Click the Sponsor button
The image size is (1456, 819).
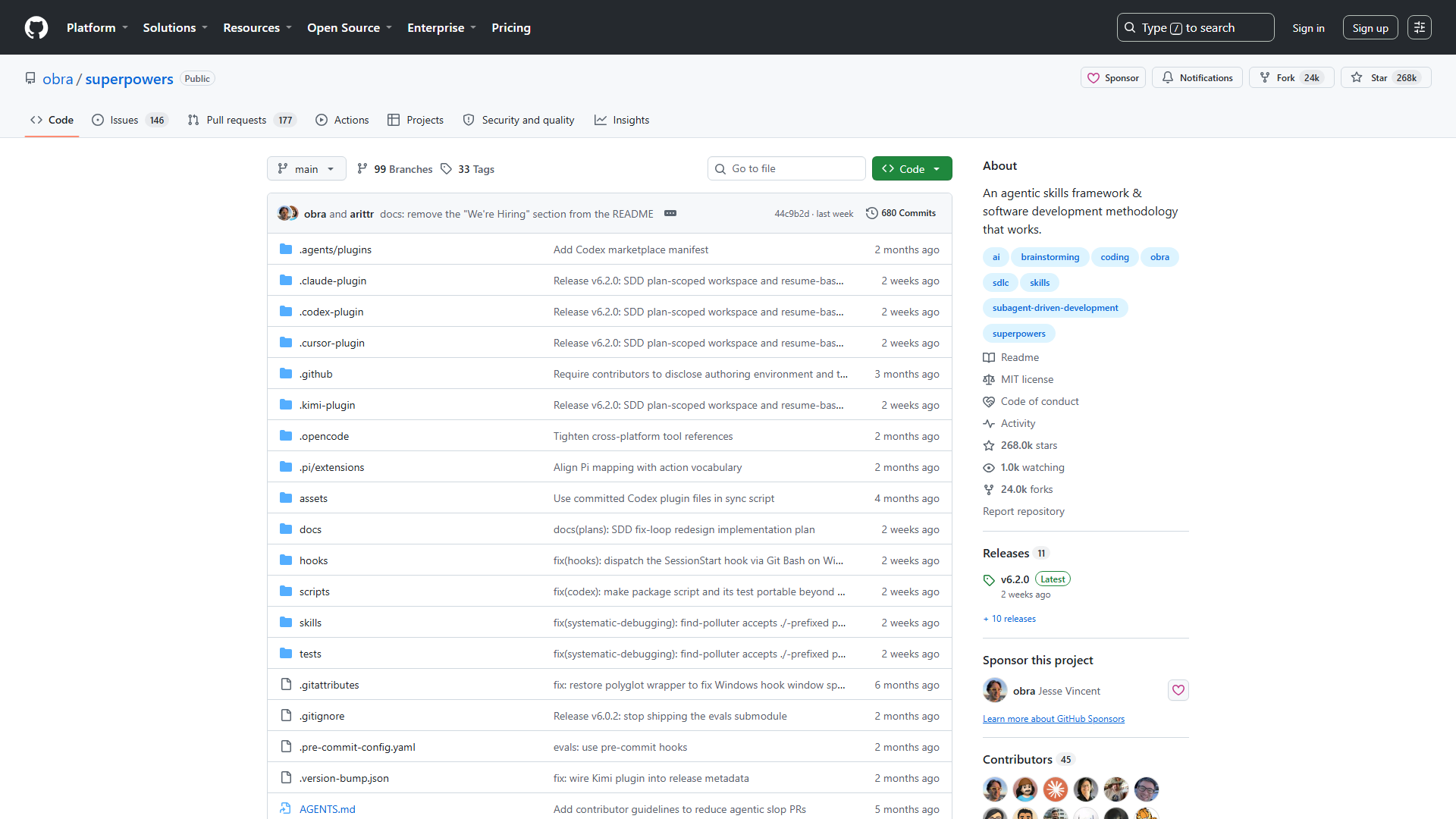(x=1112, y=77)
